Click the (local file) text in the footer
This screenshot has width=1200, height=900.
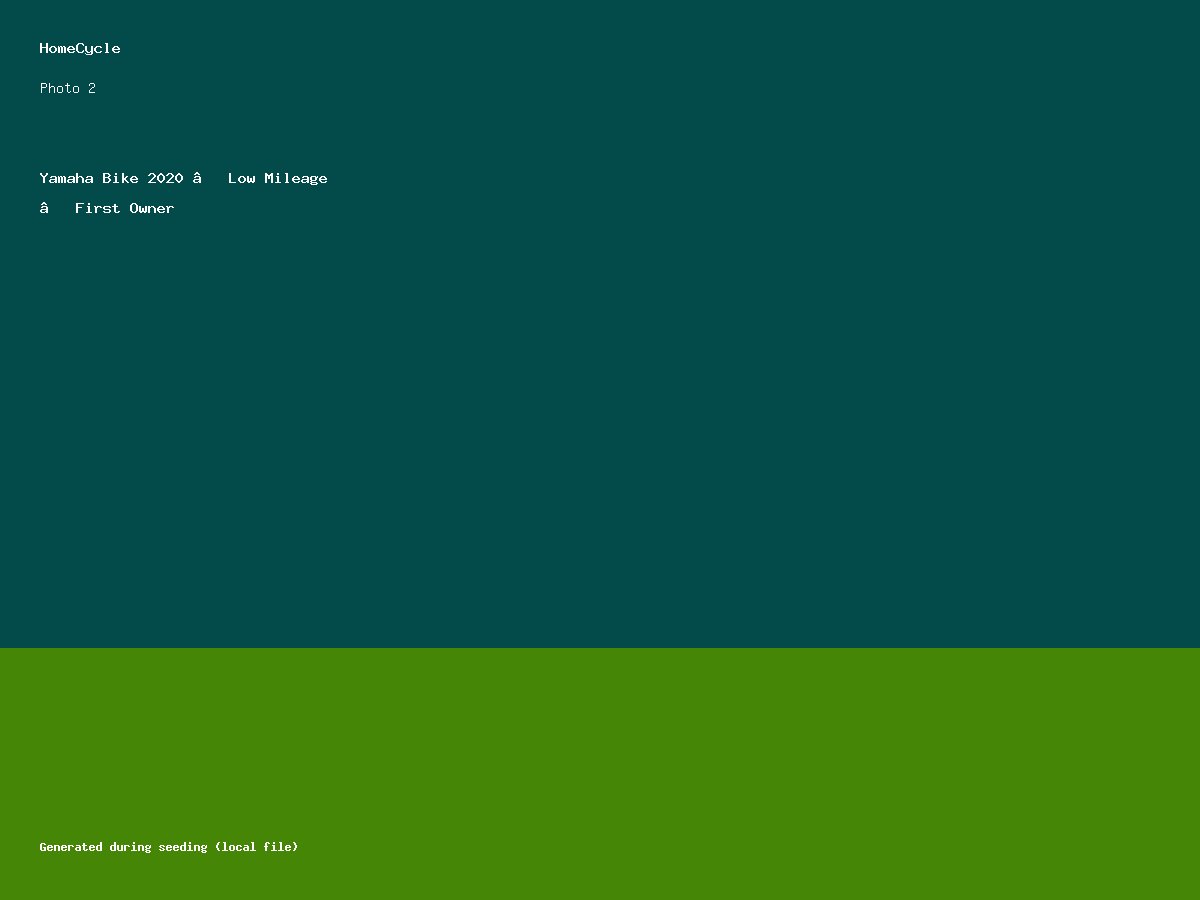pos(256,847)
